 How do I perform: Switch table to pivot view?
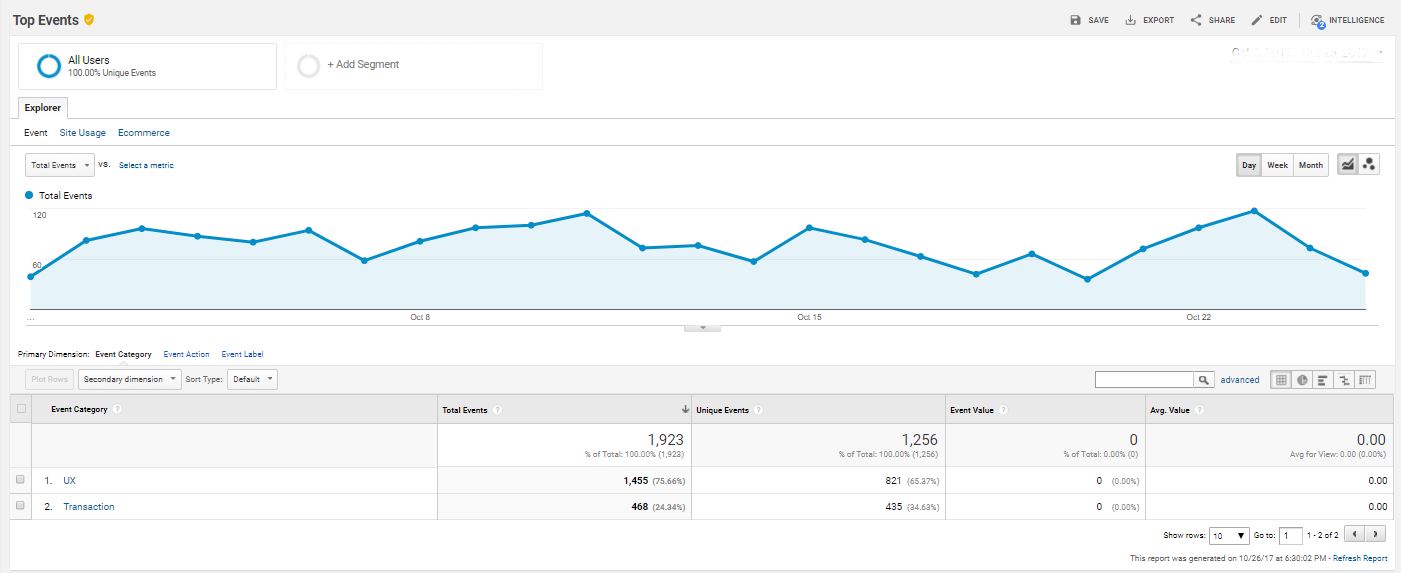coord(1366,380)
